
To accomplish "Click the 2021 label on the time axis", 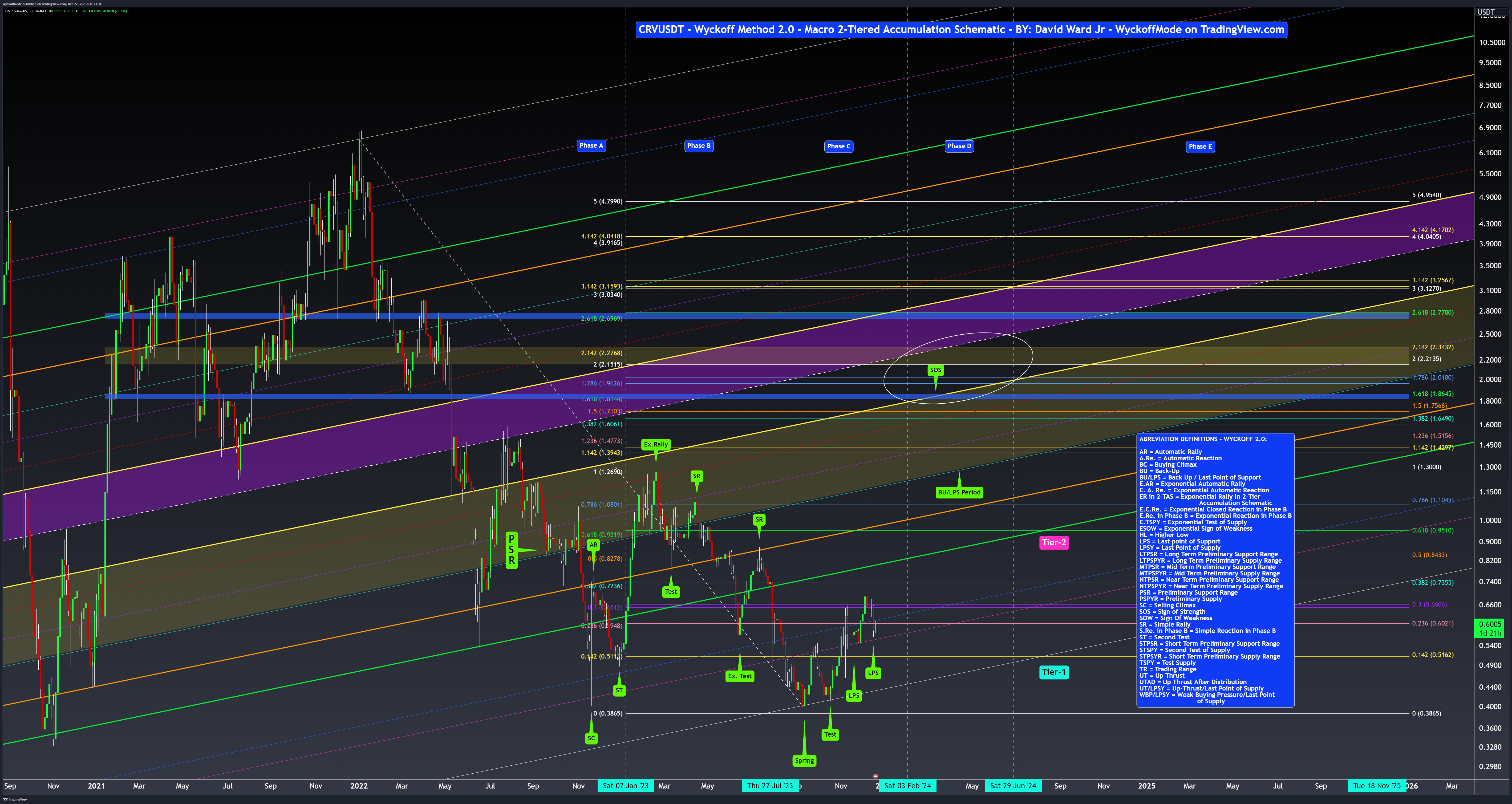I will 96,786.
